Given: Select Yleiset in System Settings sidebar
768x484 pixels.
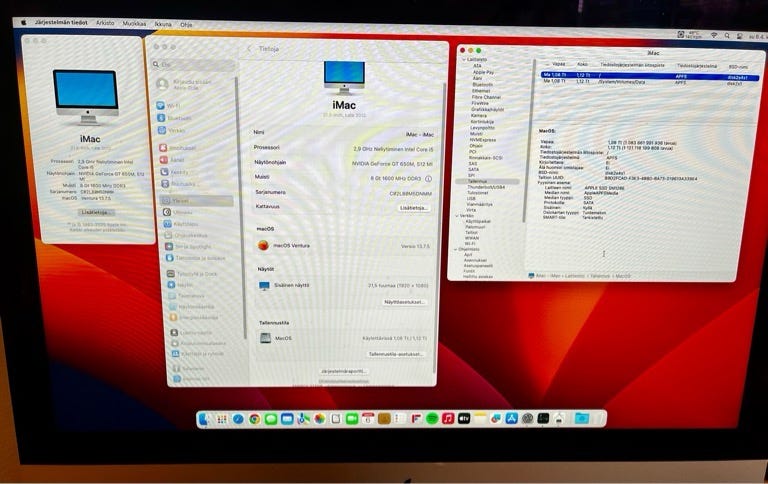Looking at the screenshot, I should [x=196, y=201].
